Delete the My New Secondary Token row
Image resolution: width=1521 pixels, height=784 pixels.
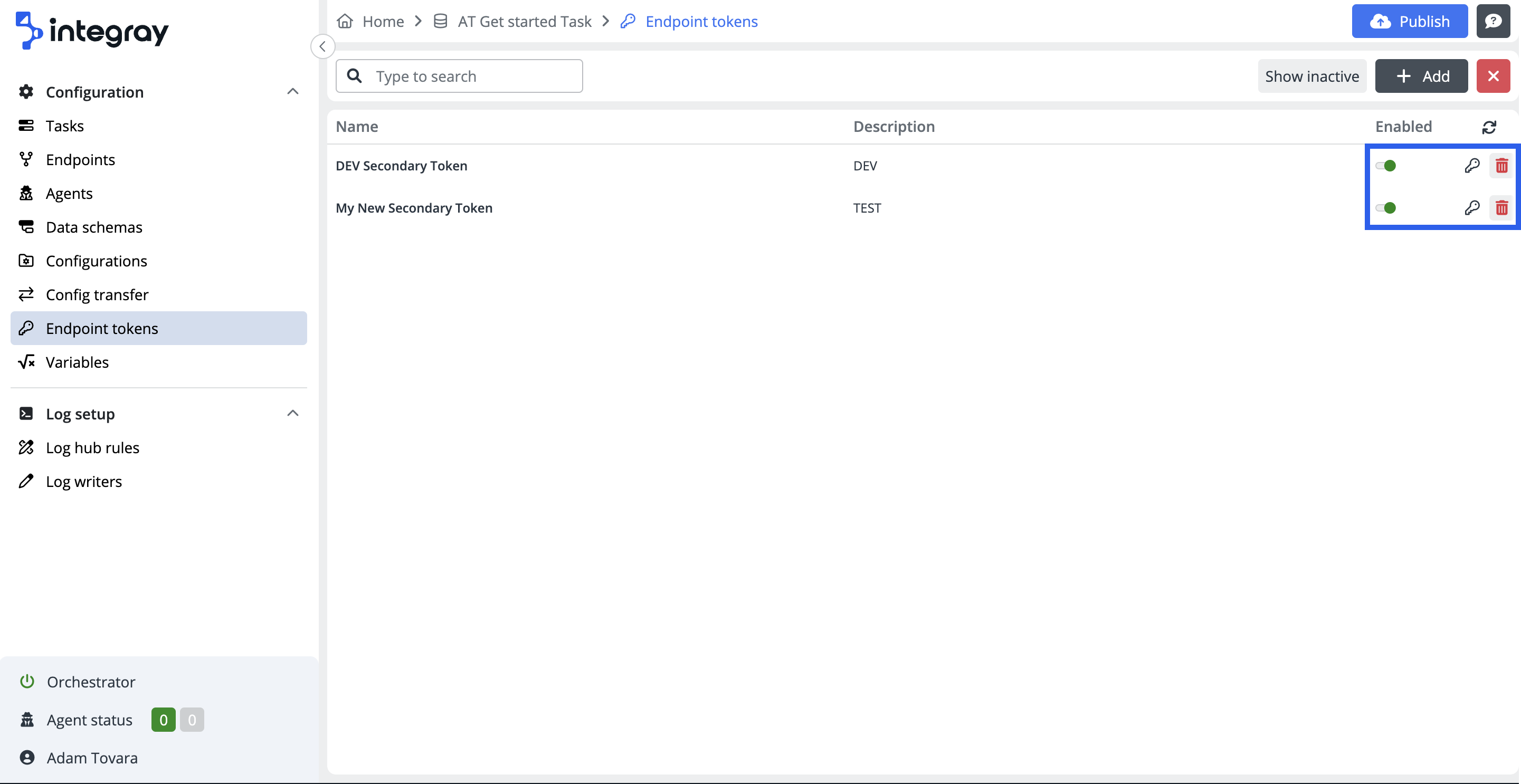click(x=1501, y=208)
